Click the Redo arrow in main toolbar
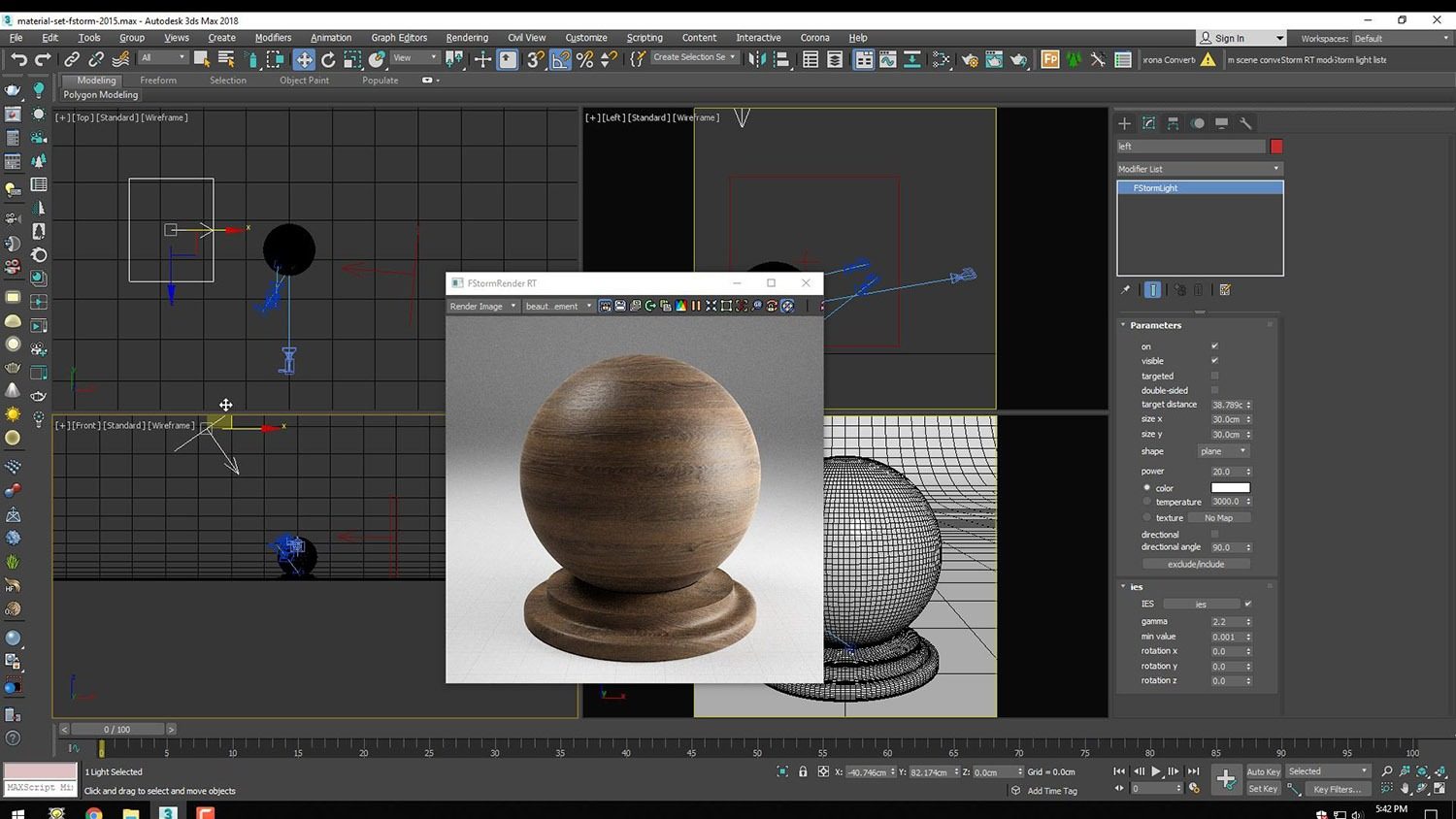 coord(43,59)
